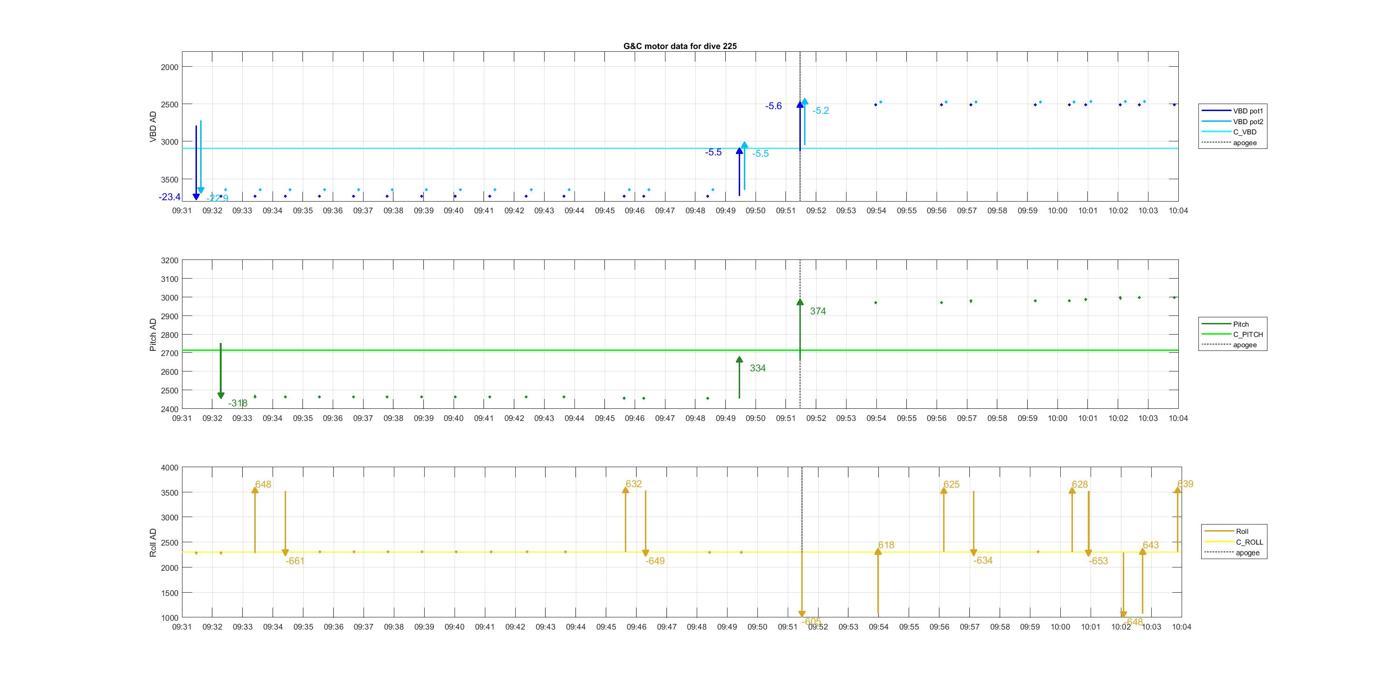This screenshot has width=1400, height=693.
Task: Select the 'VBD pot2' legend entry
Action: (1233, 122)
